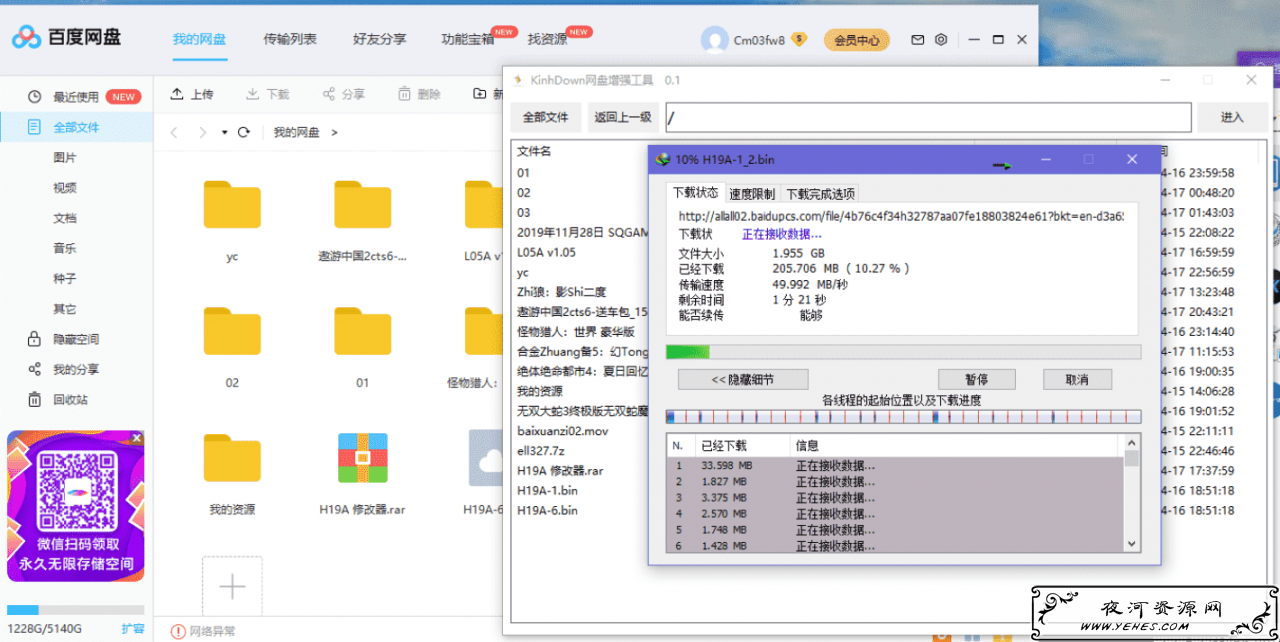Click thread list scrollbar down arrow
This screenshot has width=1280, height=642.
1132,544
